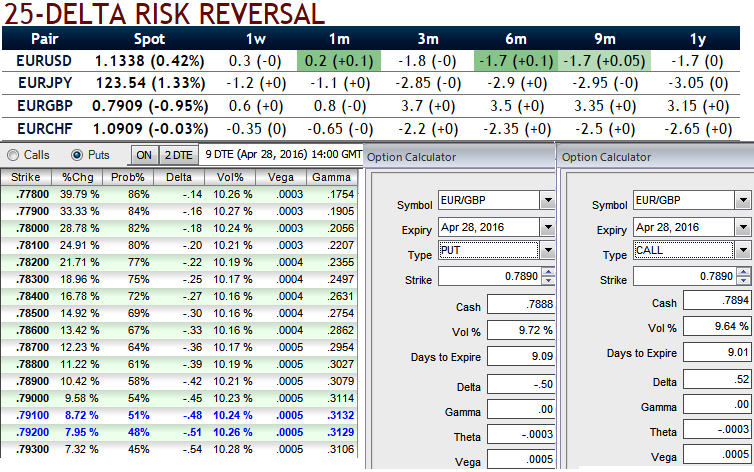Open Symbol dropdown in PUT calculator
Screen dimensions: 754x472
(x=546, y=201)
